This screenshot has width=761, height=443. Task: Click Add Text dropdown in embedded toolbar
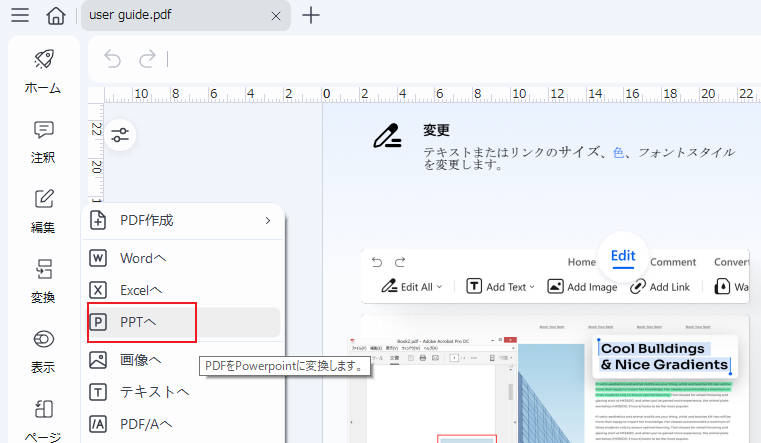click(x=500, y=287)
